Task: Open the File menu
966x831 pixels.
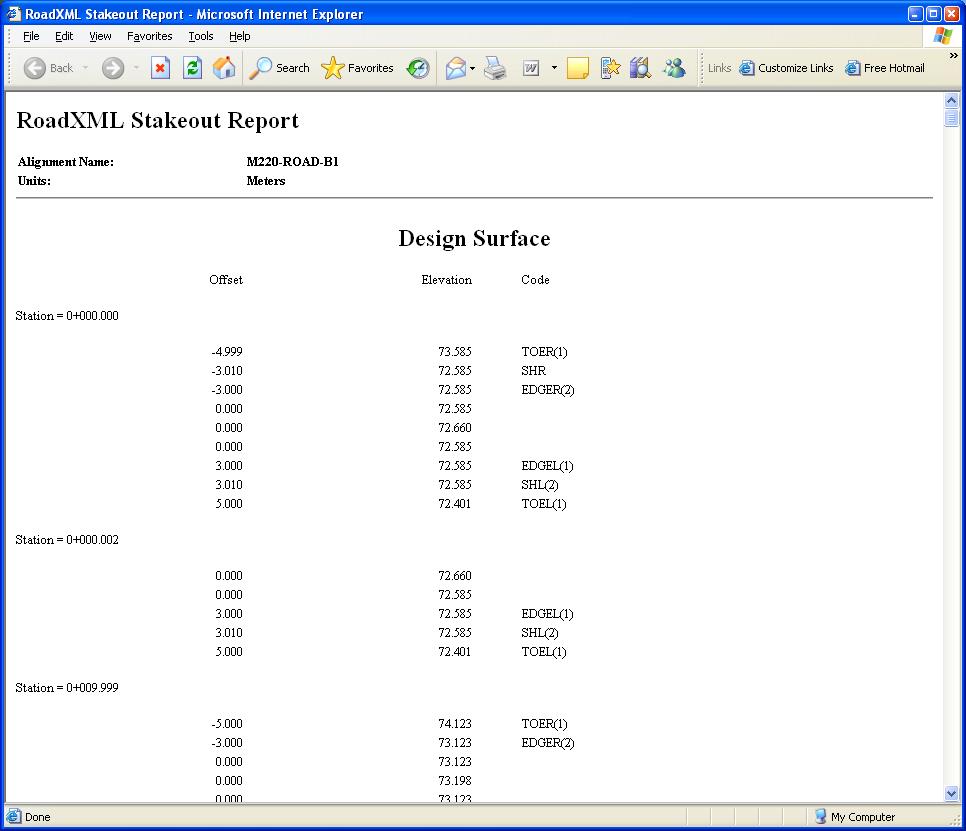Action: point(31,36)
